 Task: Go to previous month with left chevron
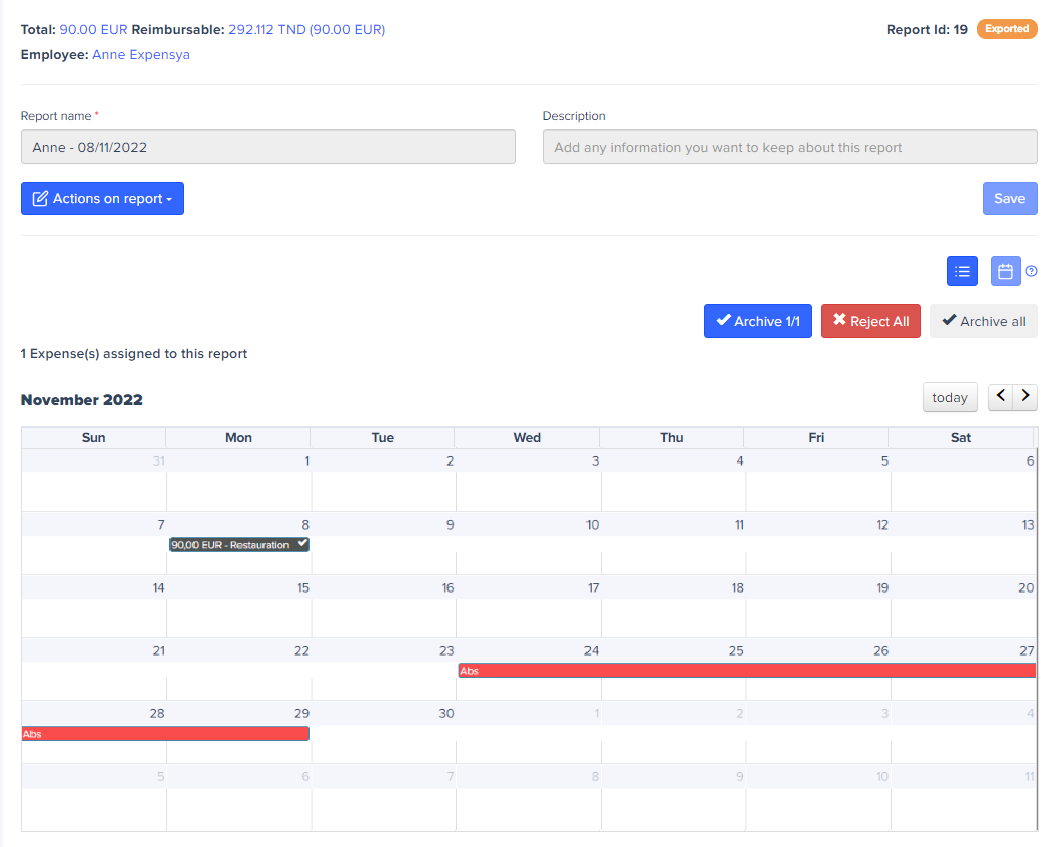pos(1001,397)
